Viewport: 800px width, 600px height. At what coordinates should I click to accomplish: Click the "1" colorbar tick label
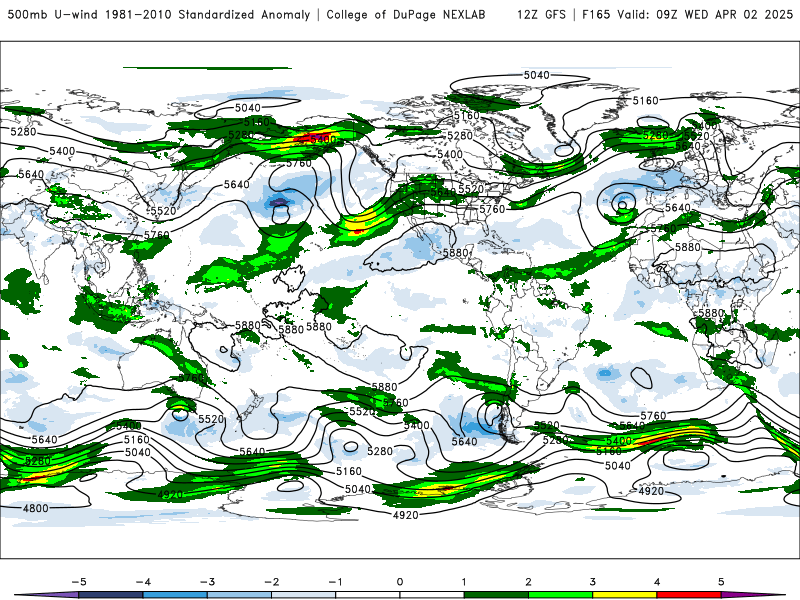pos(464,582)
